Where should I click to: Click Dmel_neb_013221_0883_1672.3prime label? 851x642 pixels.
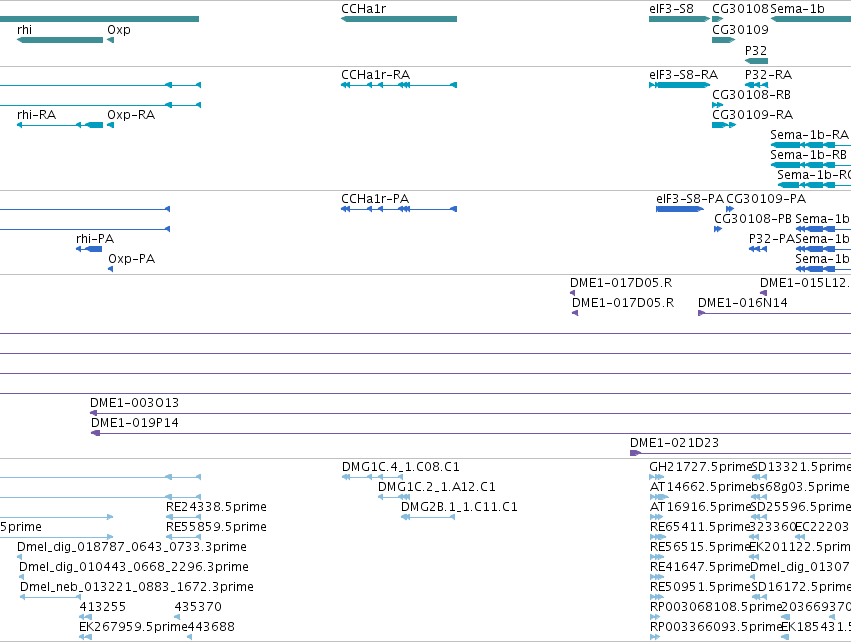[x=137, y=587]
